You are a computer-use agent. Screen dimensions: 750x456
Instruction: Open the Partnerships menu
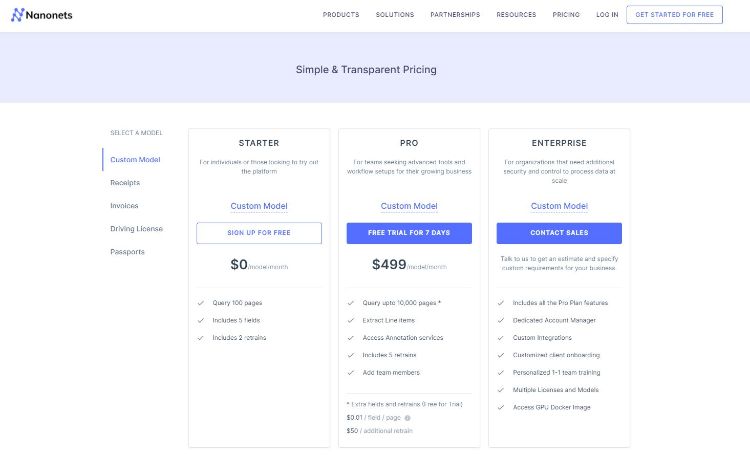pyautogui.click(x=455, y=15)
